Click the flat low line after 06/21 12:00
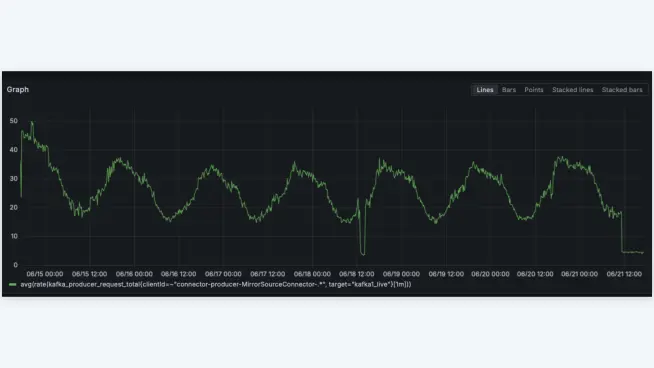 coord(632,252)
